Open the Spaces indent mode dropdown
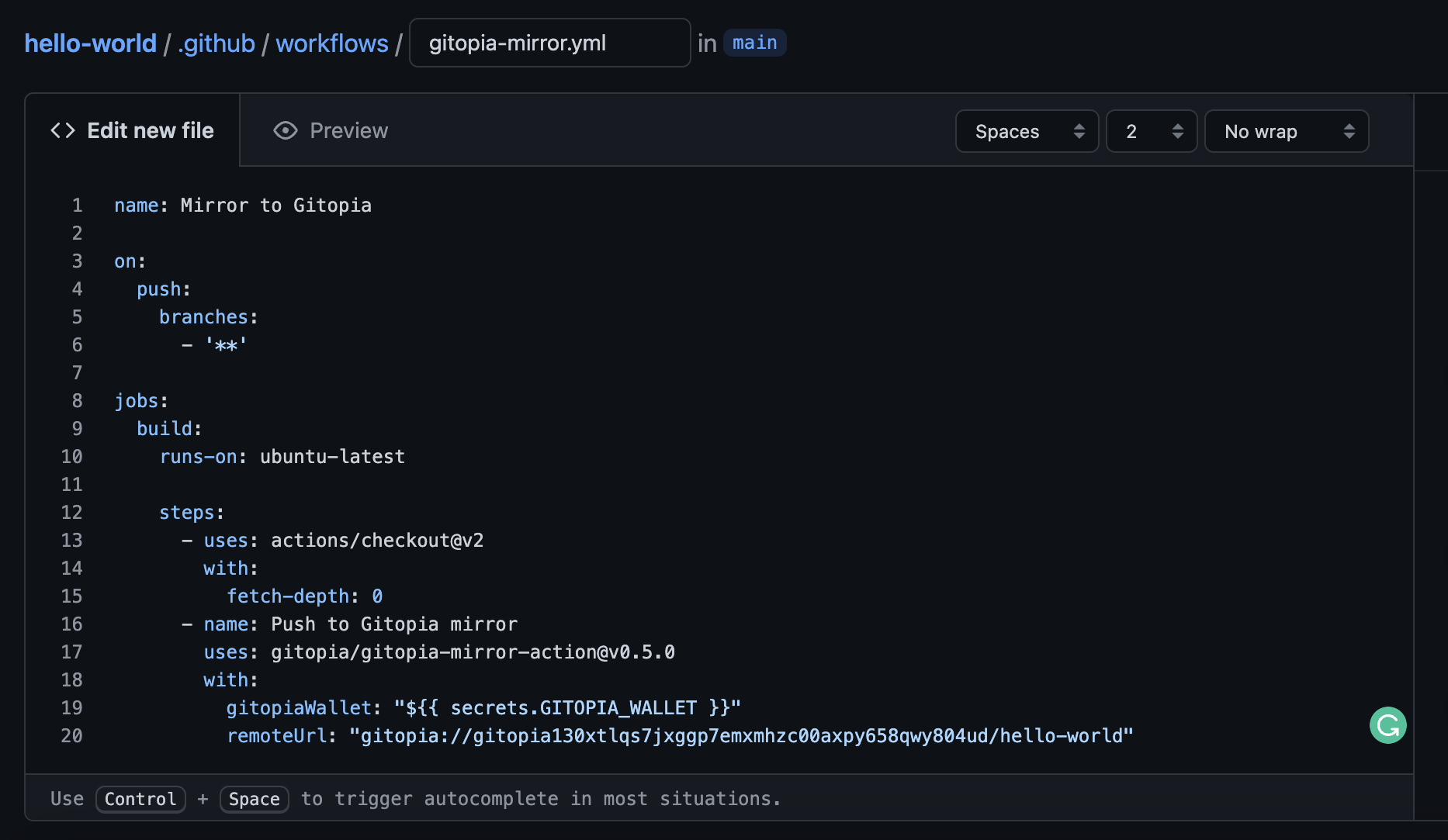 coord(1027,131)
